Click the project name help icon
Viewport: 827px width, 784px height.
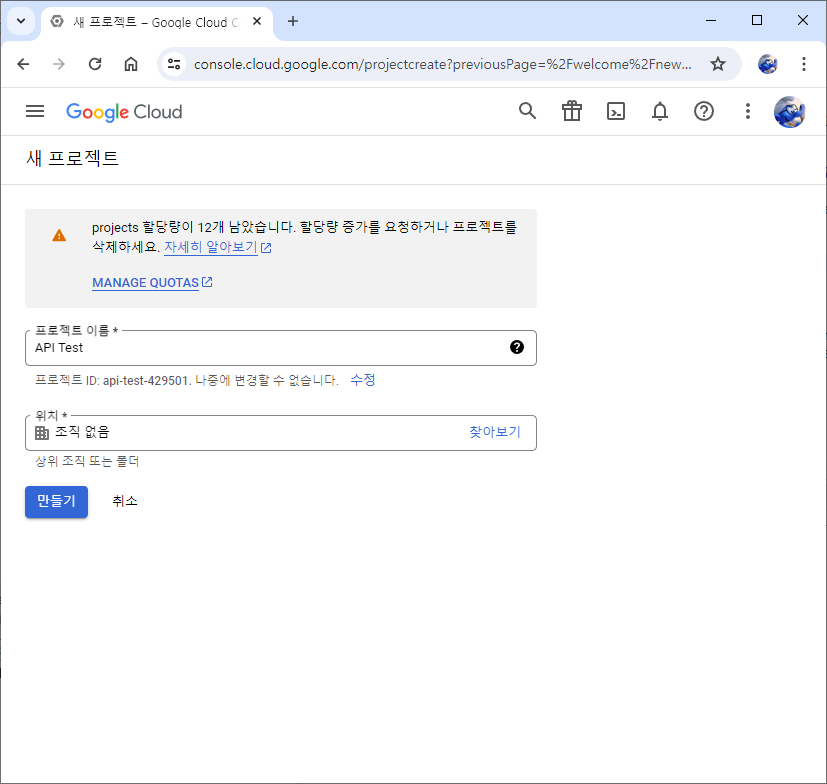click(517, 347)
